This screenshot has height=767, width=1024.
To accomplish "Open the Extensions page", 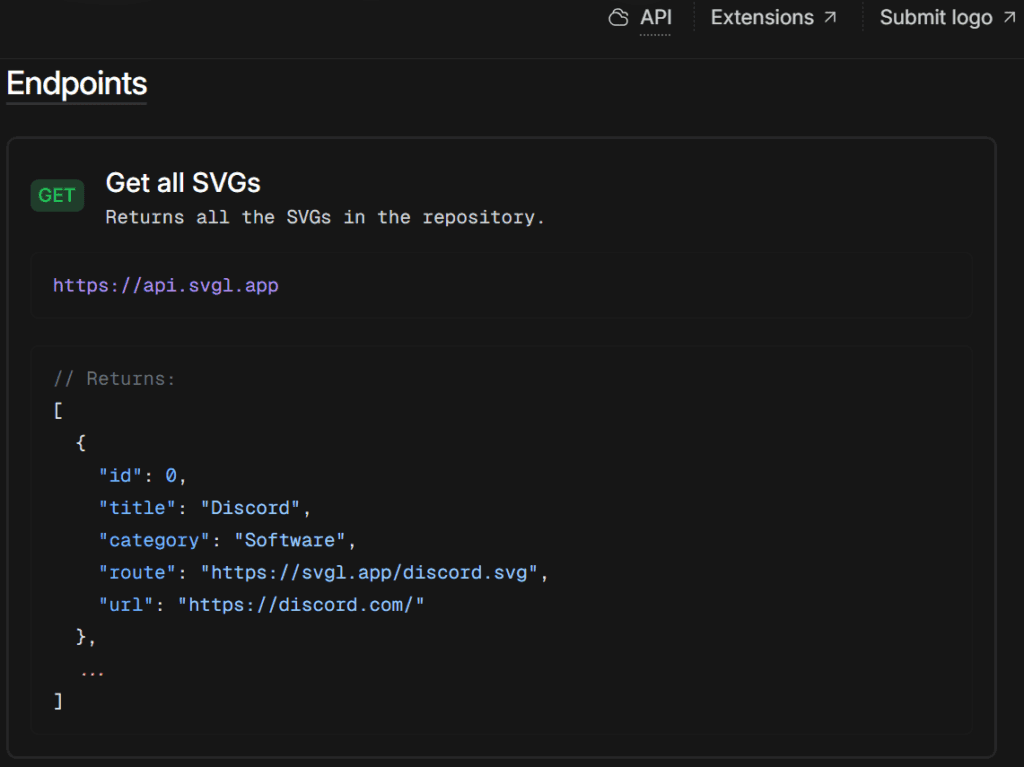I will 762,17.
